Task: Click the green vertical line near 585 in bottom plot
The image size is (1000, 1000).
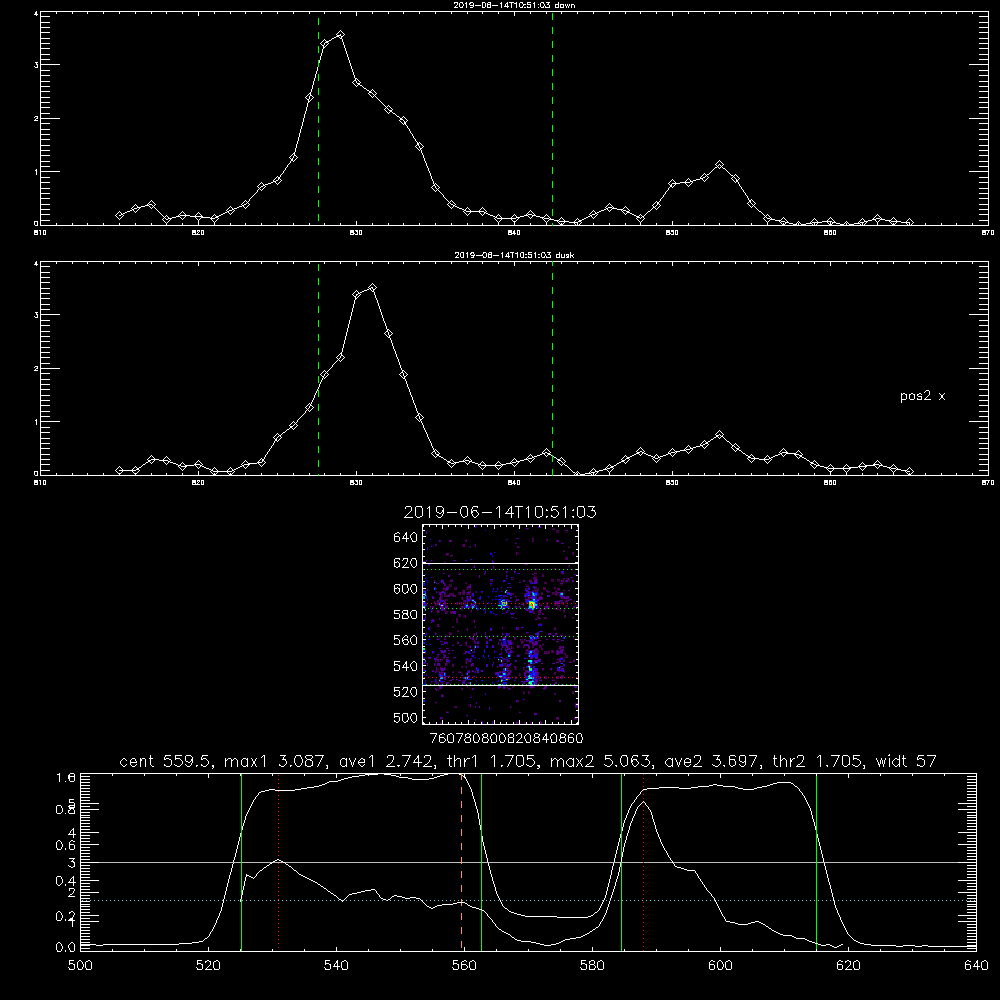Action: pyautogui.click(x=621, y=861)
